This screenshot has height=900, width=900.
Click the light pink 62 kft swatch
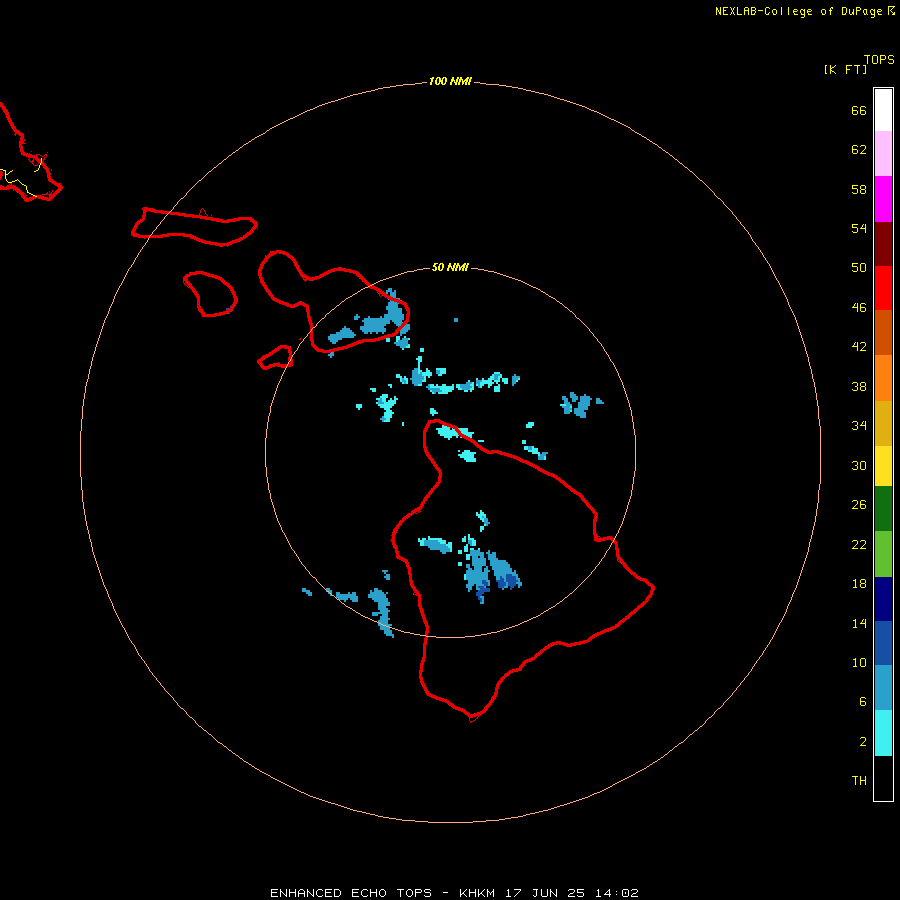coord(883,154)
